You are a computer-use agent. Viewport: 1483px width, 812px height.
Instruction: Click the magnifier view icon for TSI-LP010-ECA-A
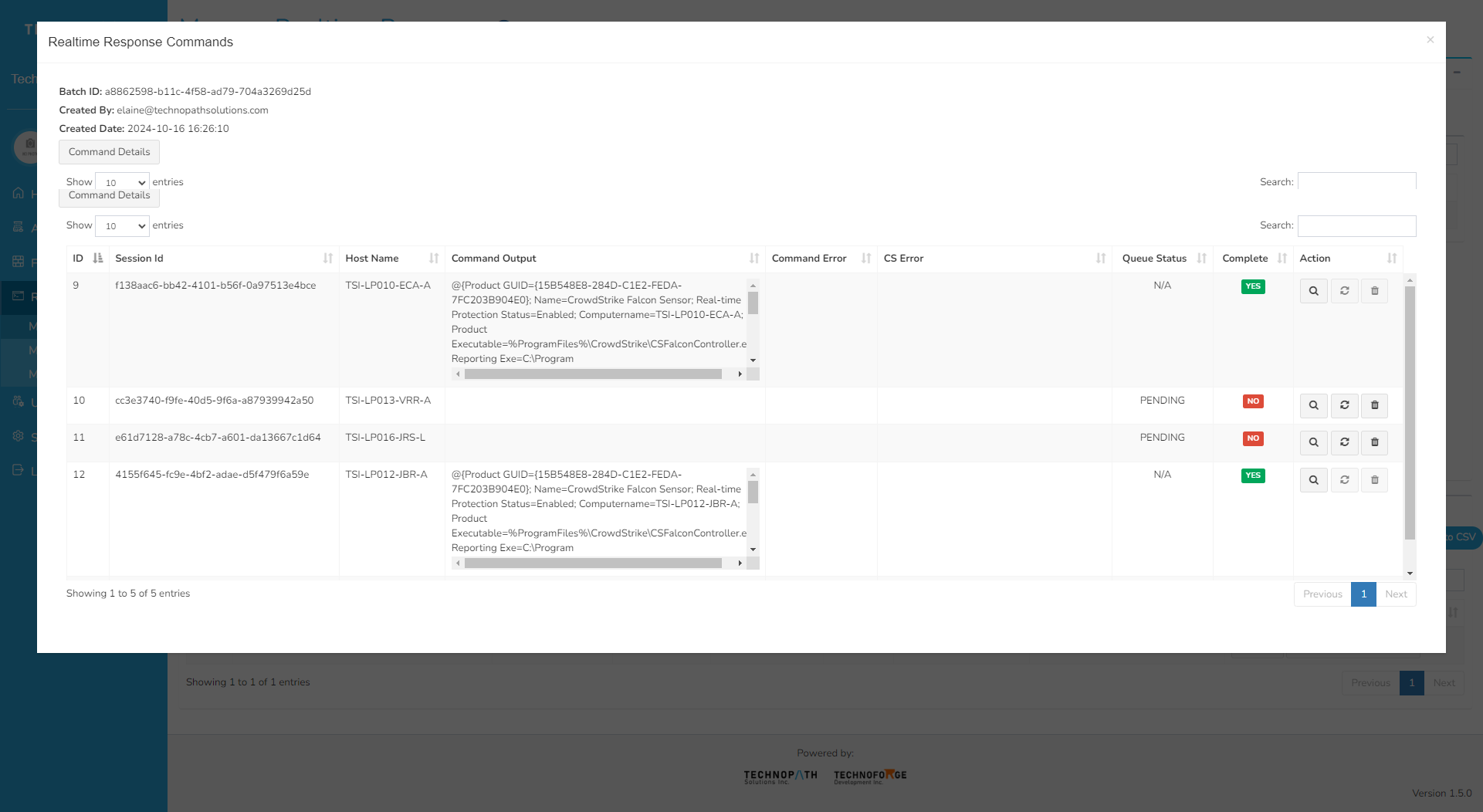click(x=1313, y=291)
